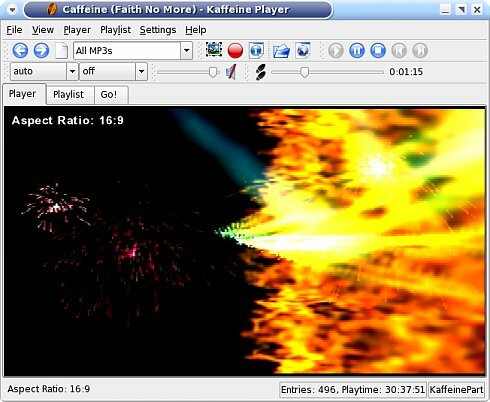This screenshot has height=402, width=490.
Task: Open the Playlist menu
Action: (116, 30)
